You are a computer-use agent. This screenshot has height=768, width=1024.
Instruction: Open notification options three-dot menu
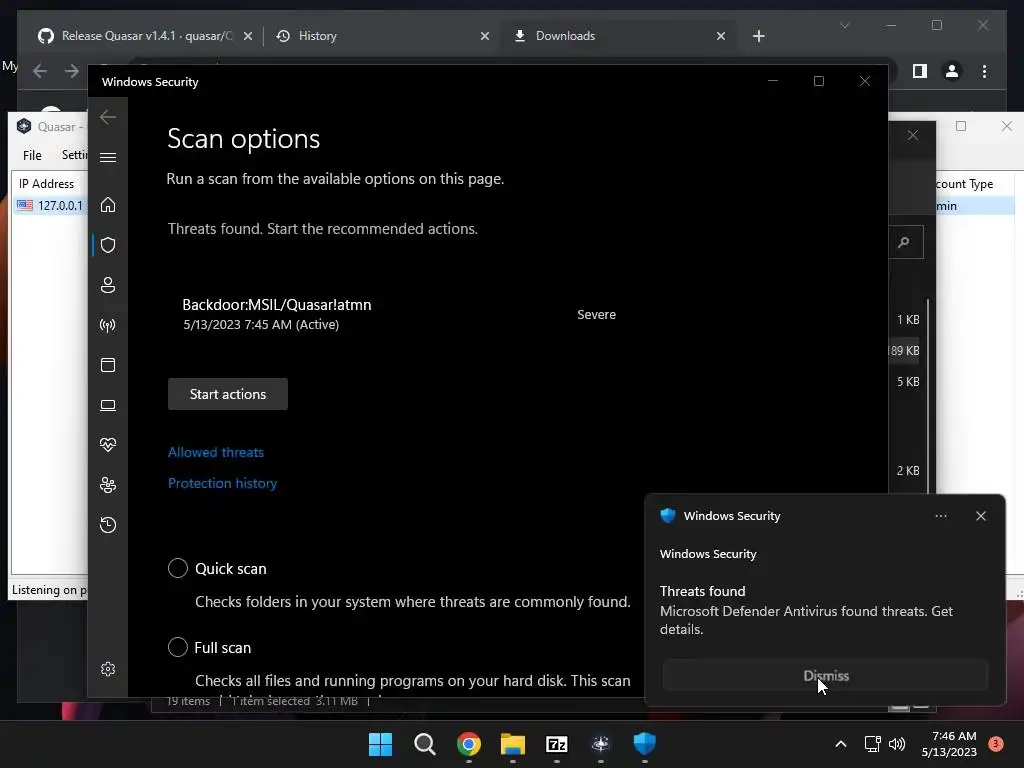point(941,516)
